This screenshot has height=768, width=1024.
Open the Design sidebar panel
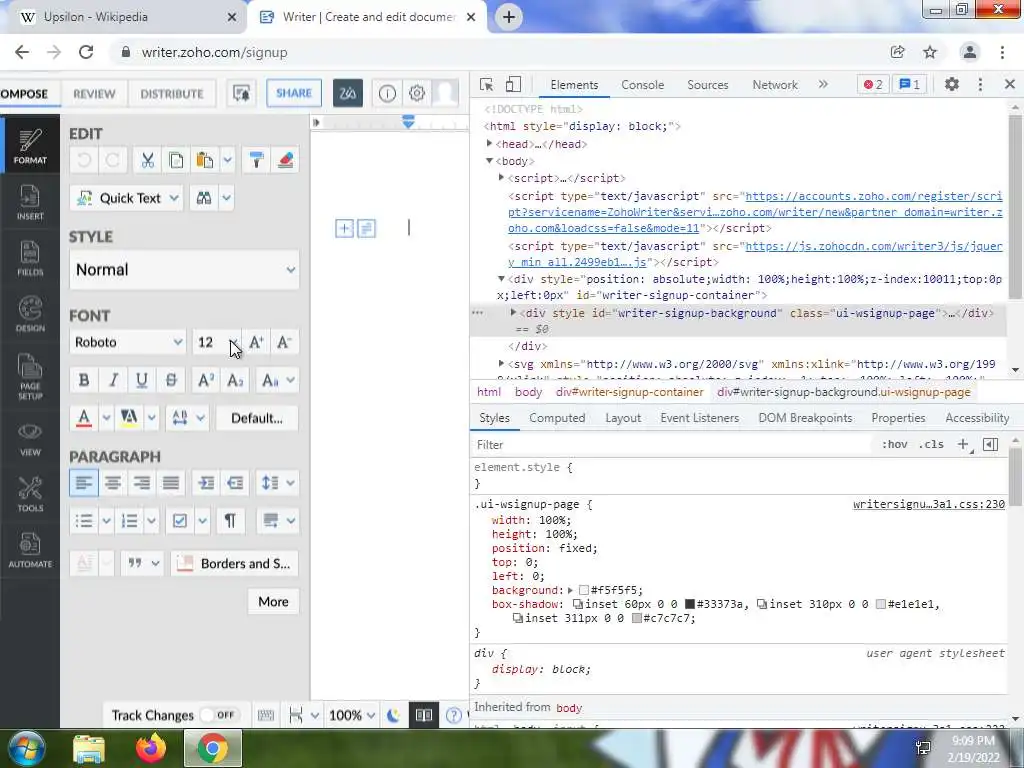coord(30,315)
